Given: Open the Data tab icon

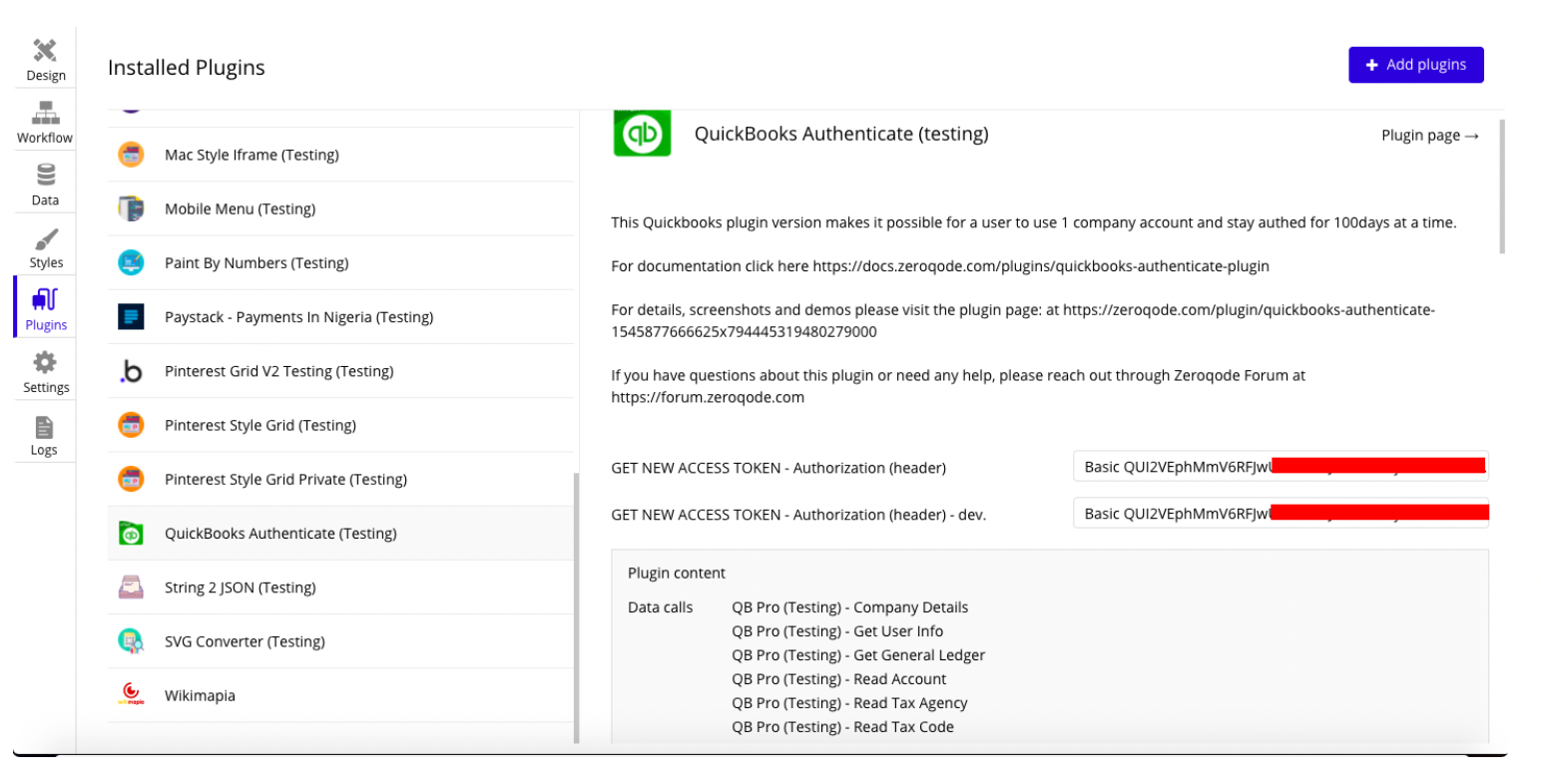Looking at the screenshot, I should [x=46, y=176].
